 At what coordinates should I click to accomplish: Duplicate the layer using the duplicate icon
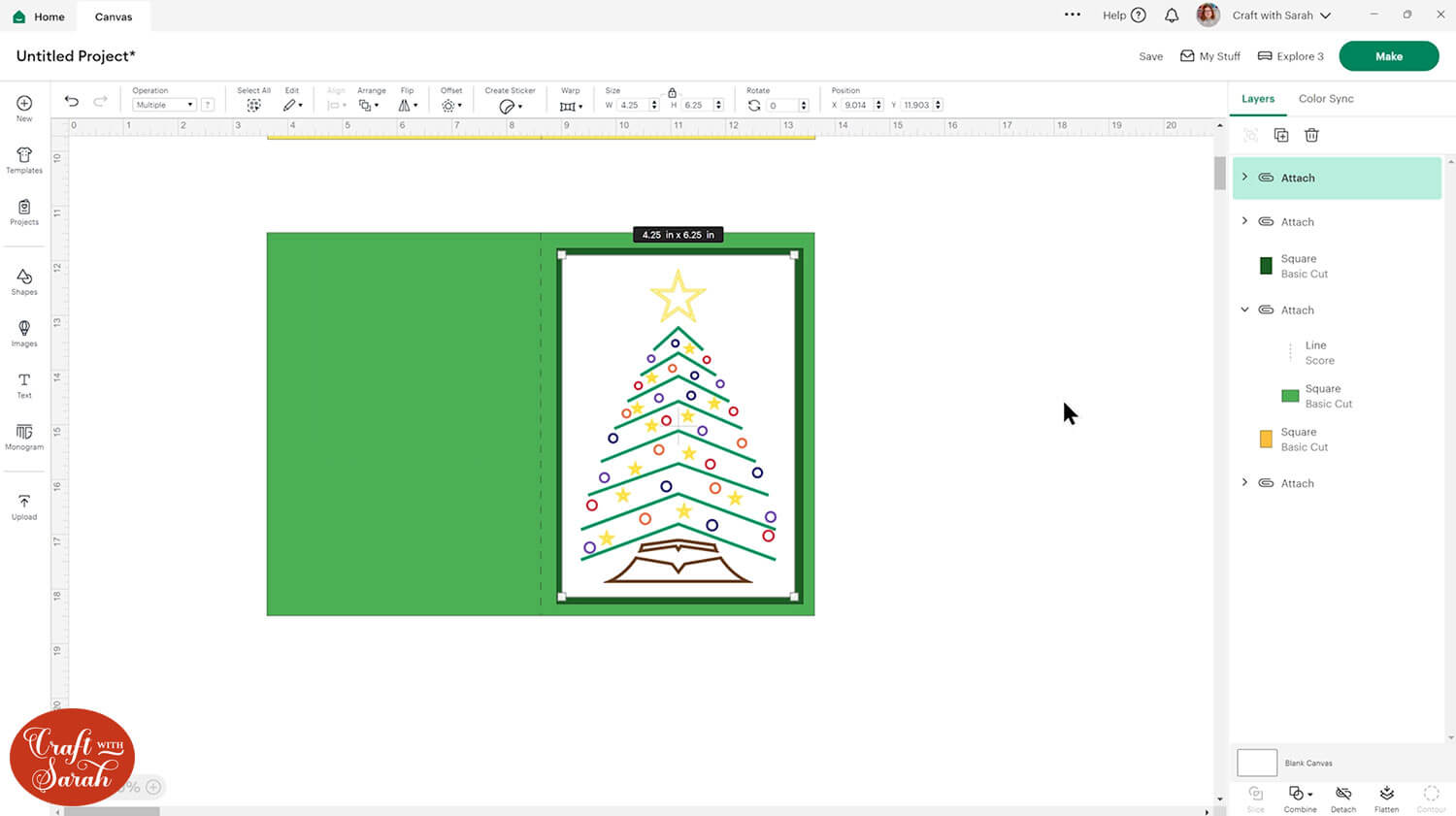point(1281,136)
